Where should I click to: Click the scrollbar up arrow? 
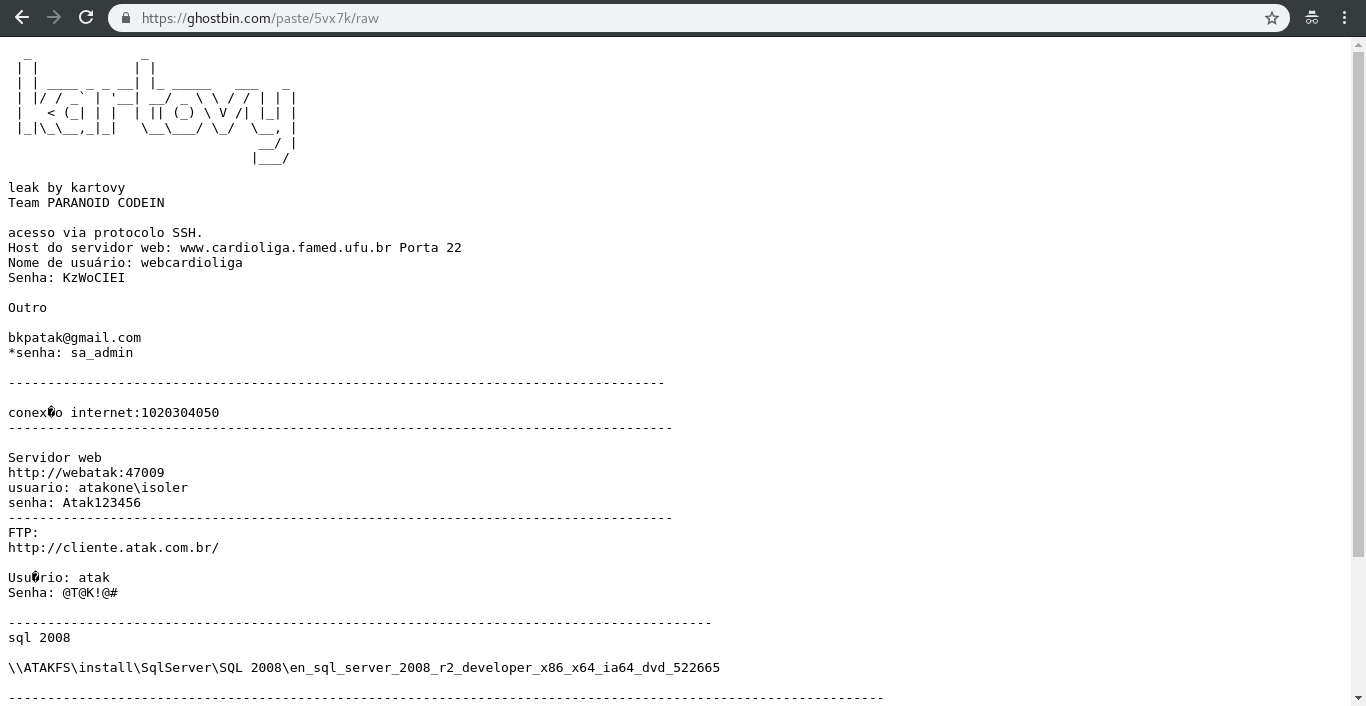click(1358, 44)
